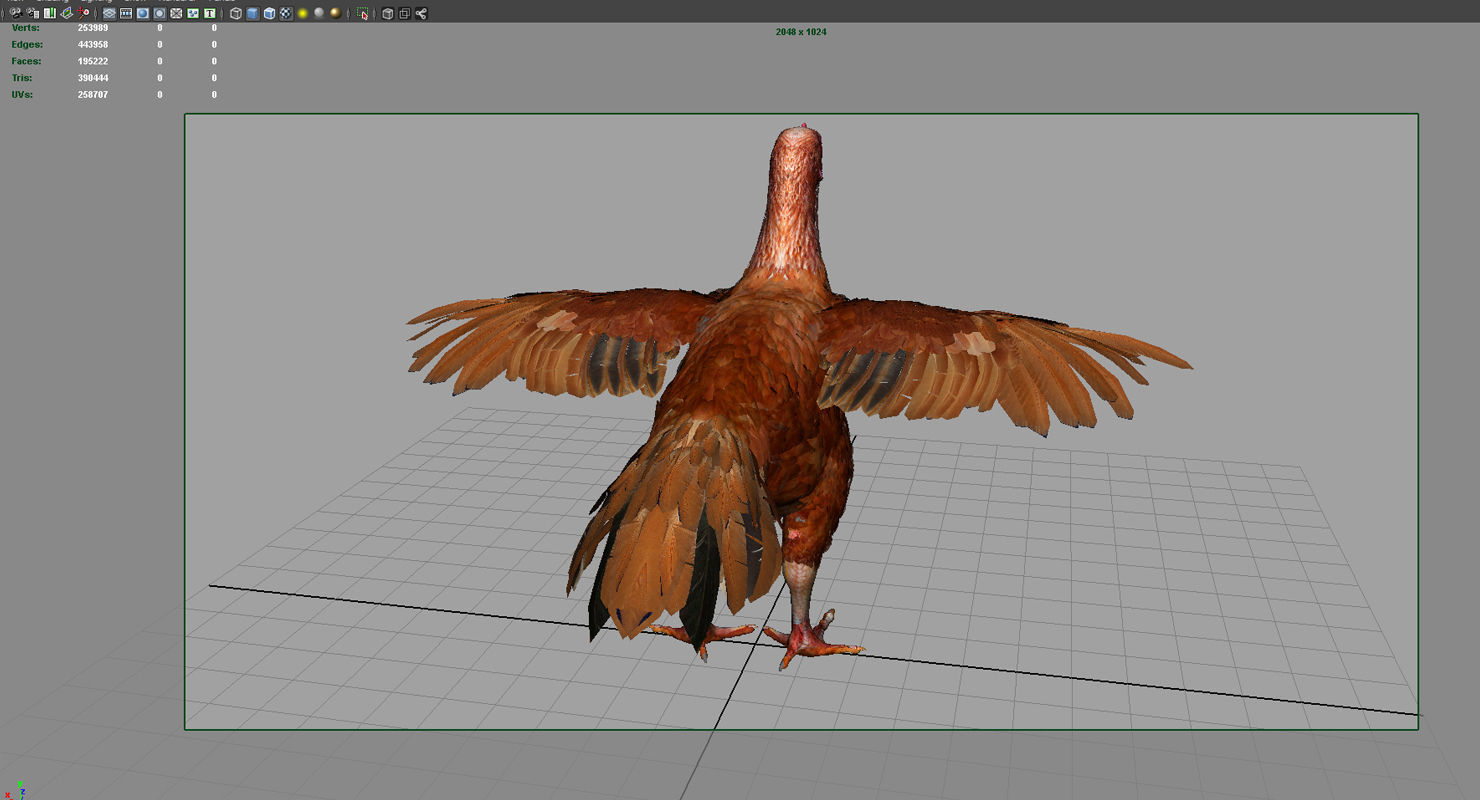
Task: Enable Use All Lights yellow sphere icon
Action: click(302, 13)
